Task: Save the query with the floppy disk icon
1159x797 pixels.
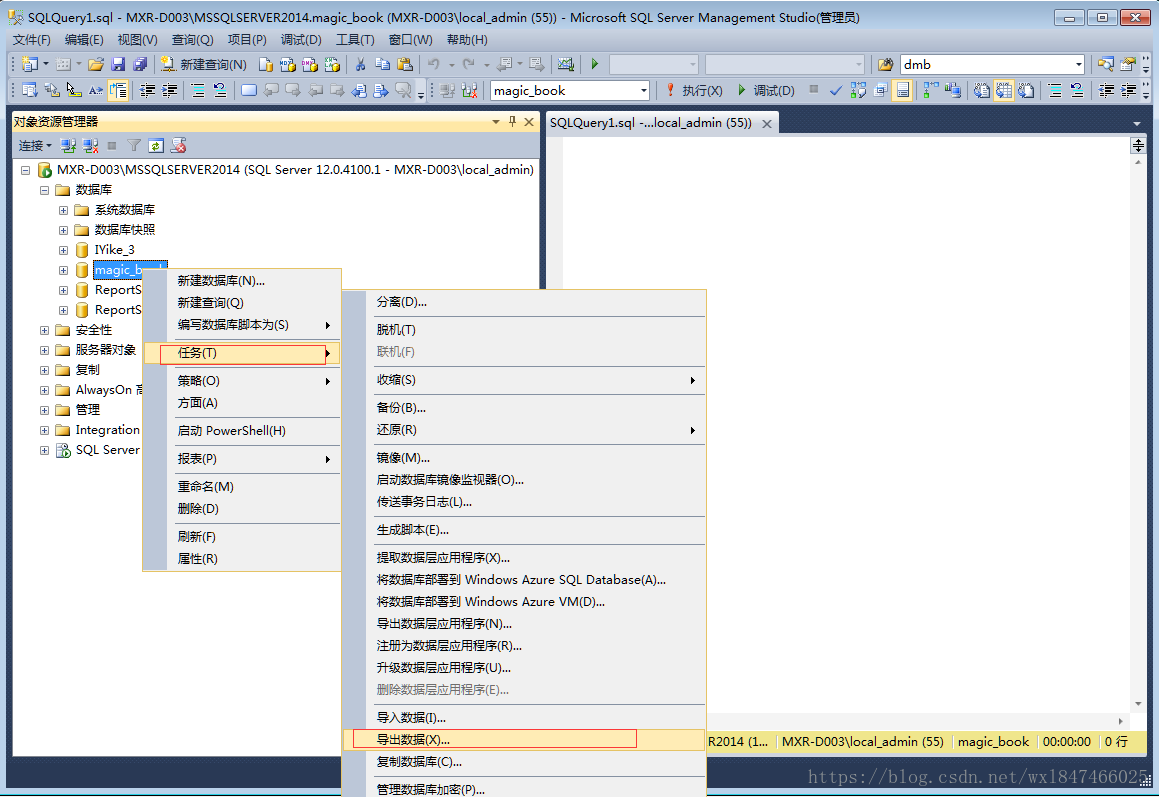Action: point(118,64)
